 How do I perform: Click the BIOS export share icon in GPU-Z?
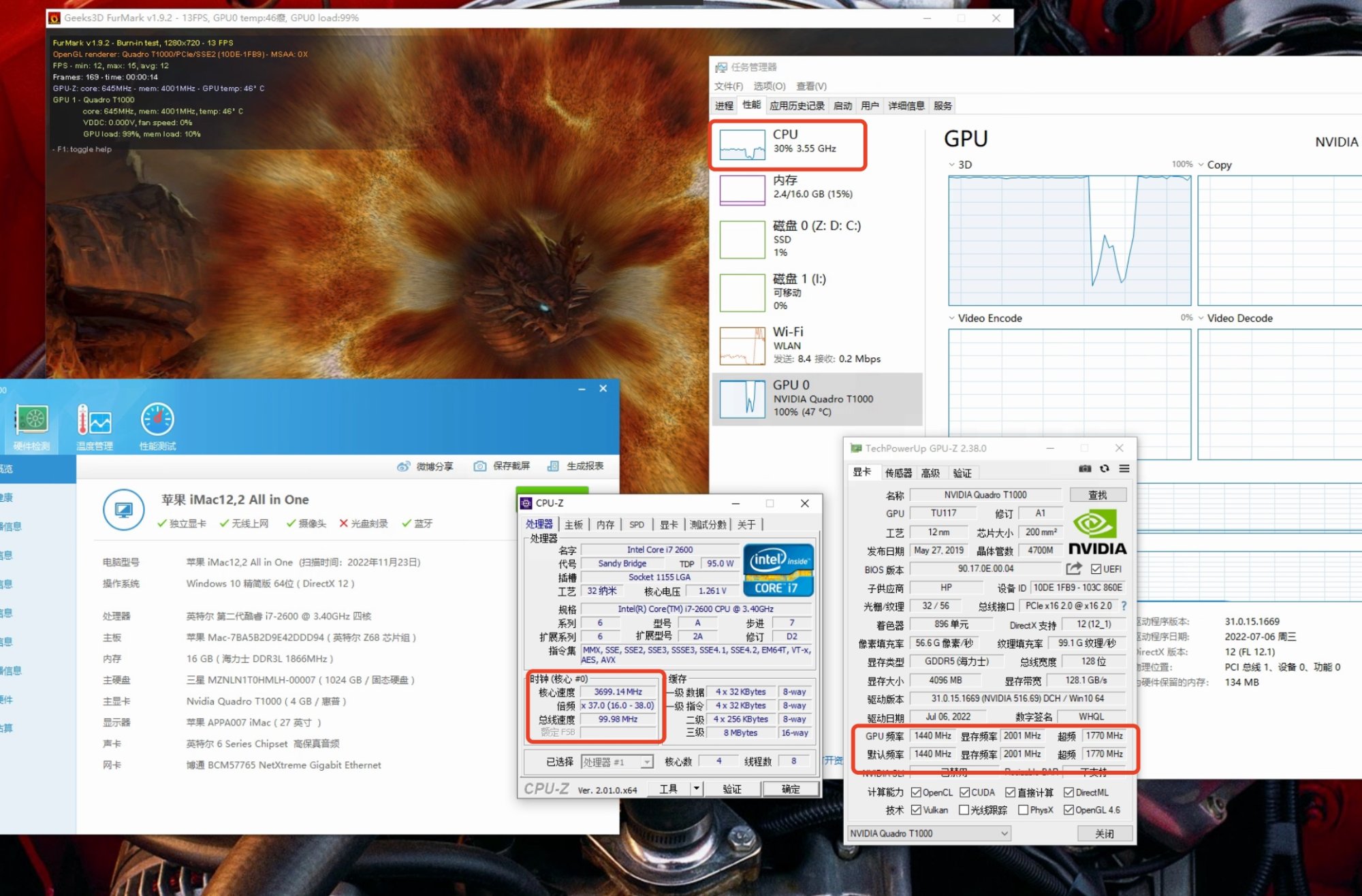coord(1074,569)
